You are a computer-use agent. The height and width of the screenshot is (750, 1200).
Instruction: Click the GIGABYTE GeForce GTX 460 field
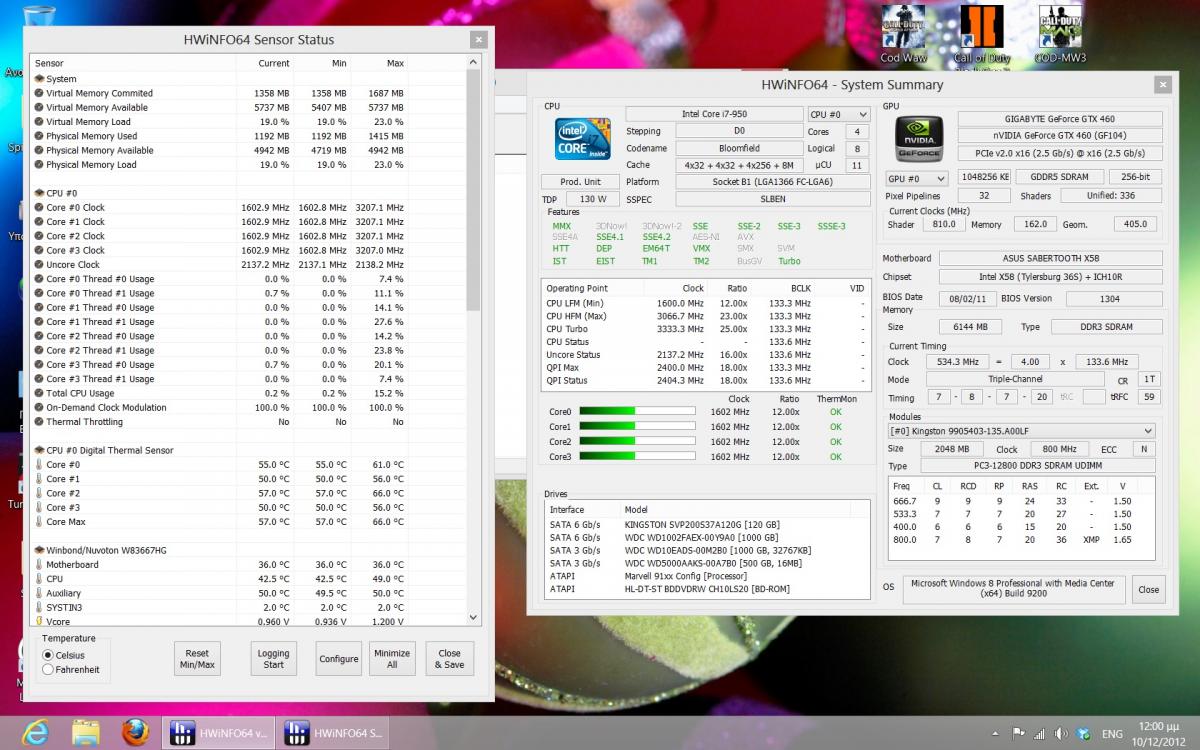point(1060,118)
